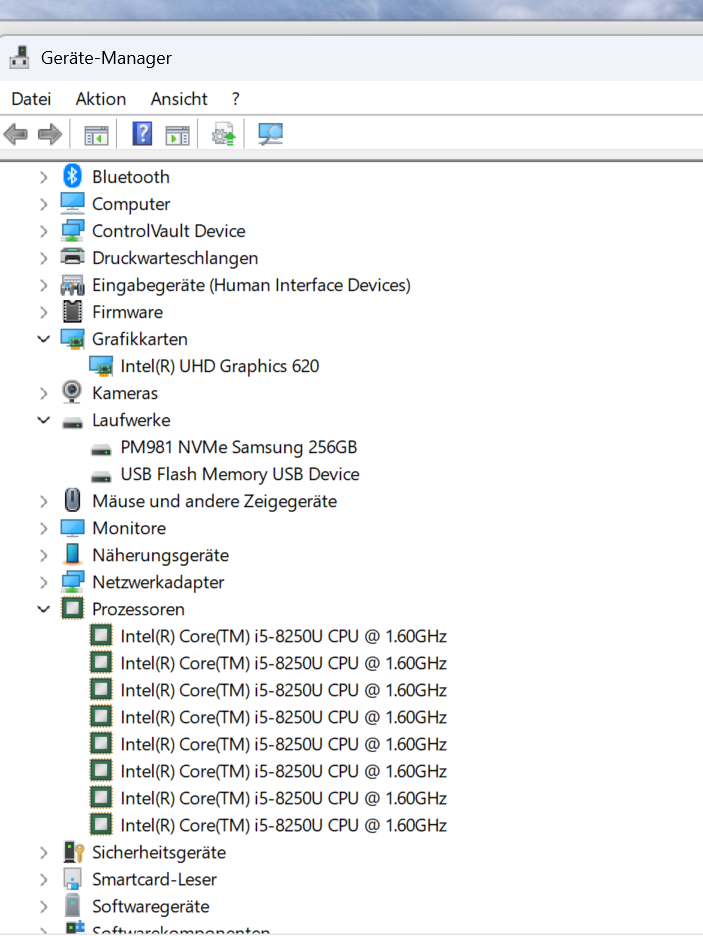Click the Prozessoren category icon
The image size is (703, 936).
coord(72,608)
